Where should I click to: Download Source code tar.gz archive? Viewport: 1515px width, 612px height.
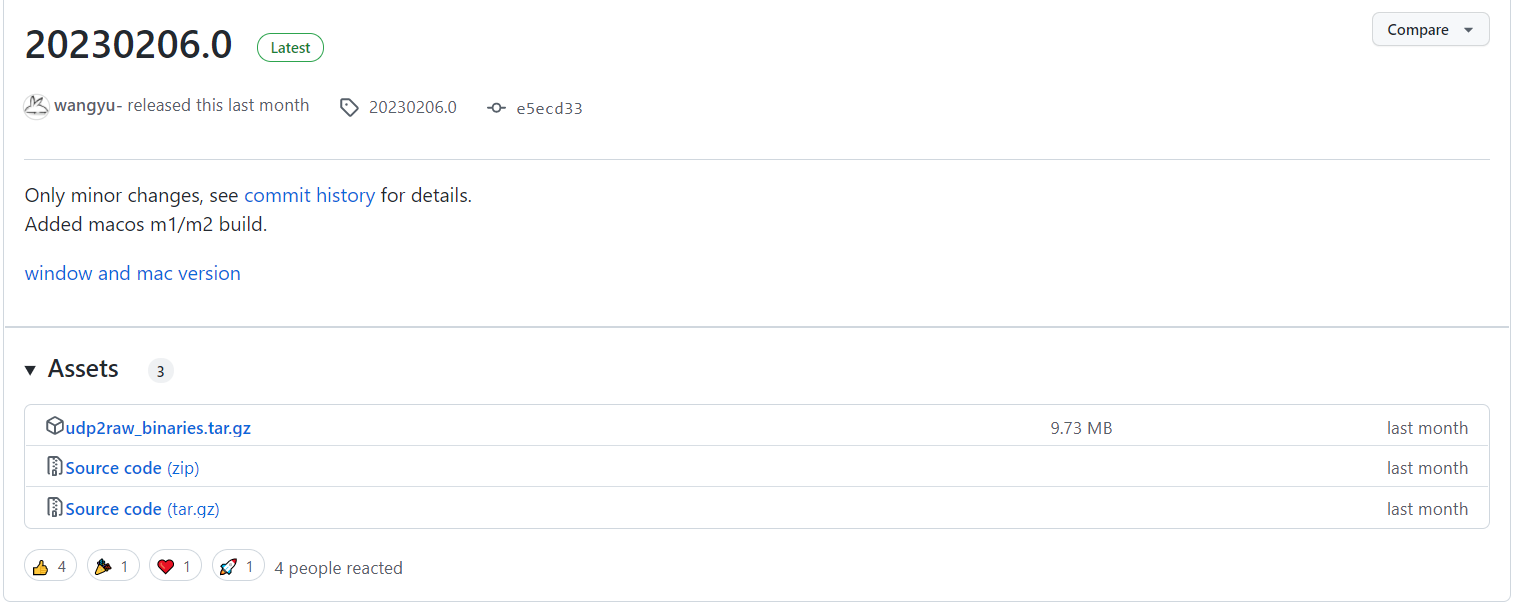(142, 509)
